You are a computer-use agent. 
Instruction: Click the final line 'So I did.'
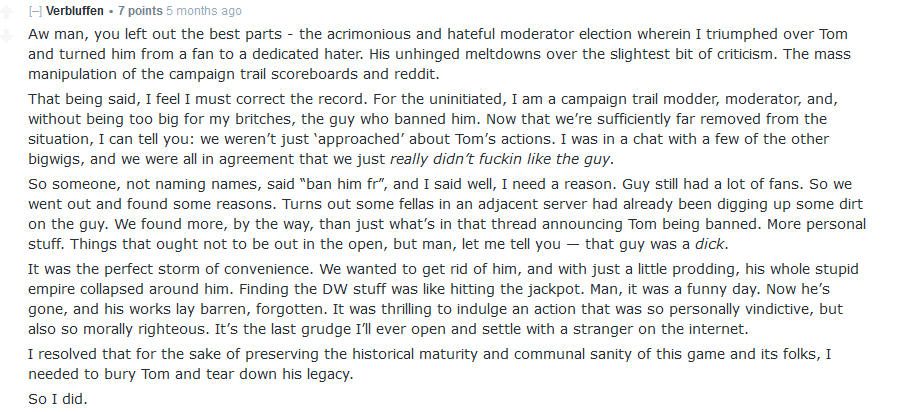coord(58,399)
